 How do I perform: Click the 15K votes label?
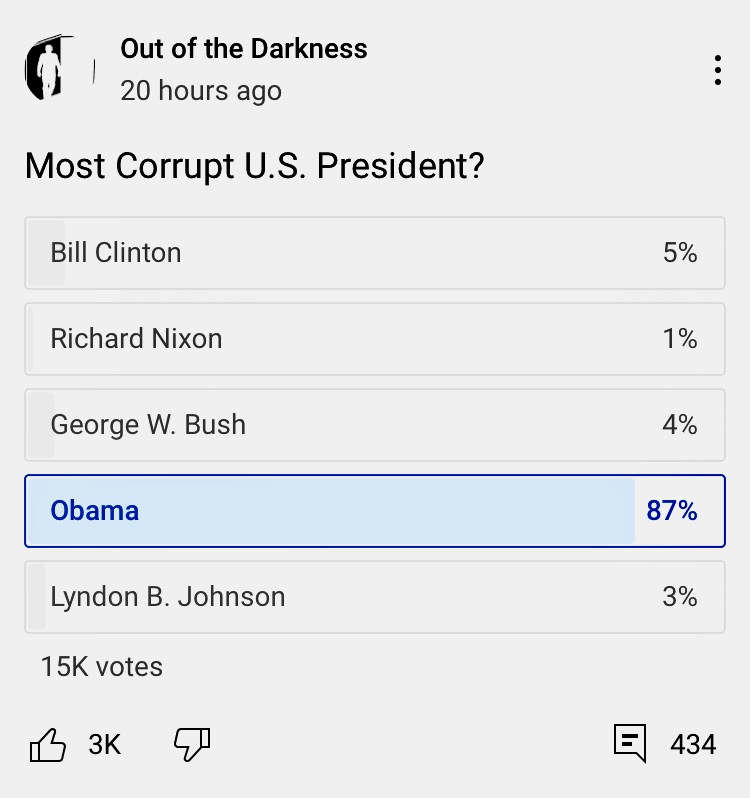[x=101, y=666]
